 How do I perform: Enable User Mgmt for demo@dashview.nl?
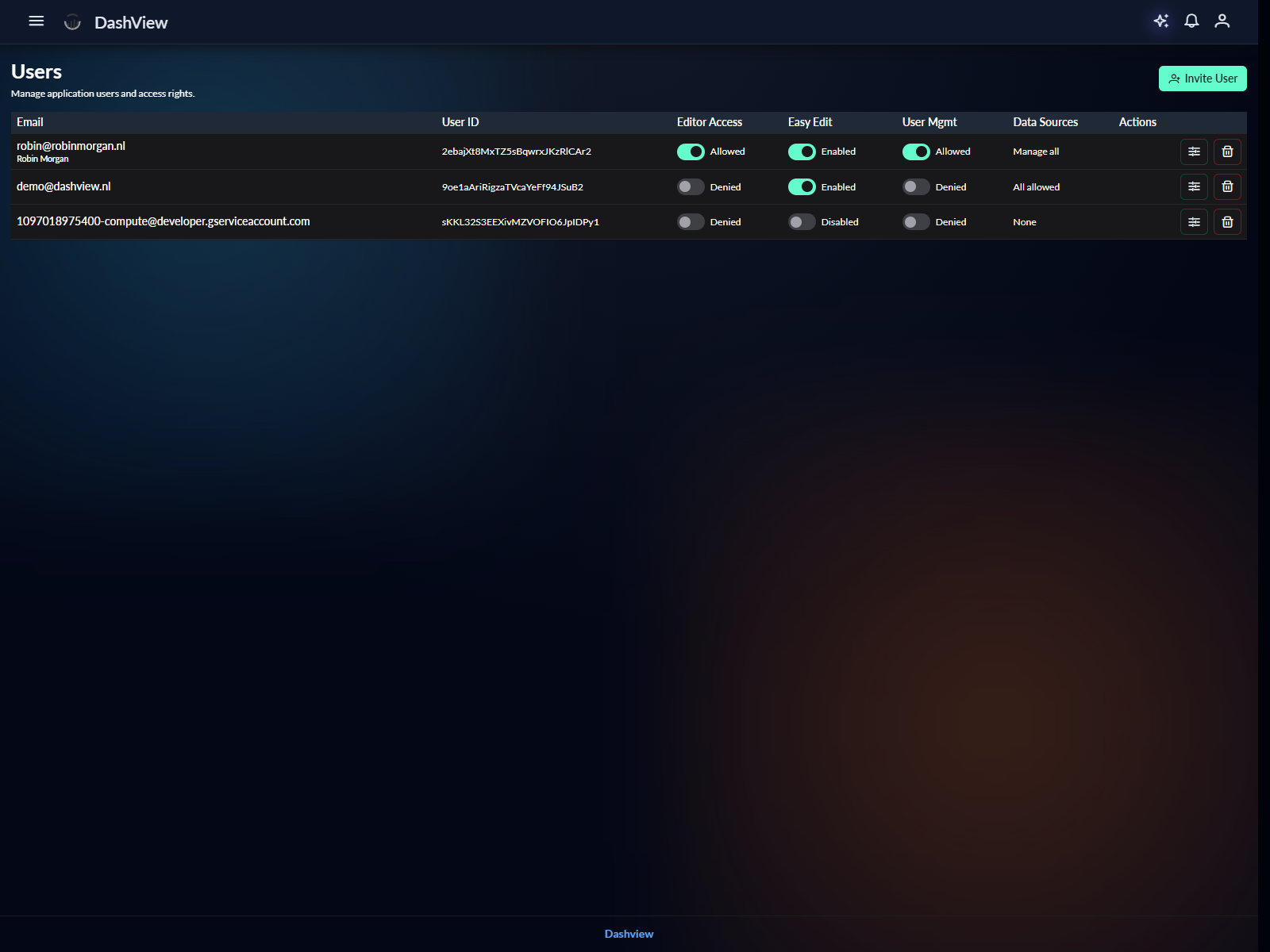916,186
